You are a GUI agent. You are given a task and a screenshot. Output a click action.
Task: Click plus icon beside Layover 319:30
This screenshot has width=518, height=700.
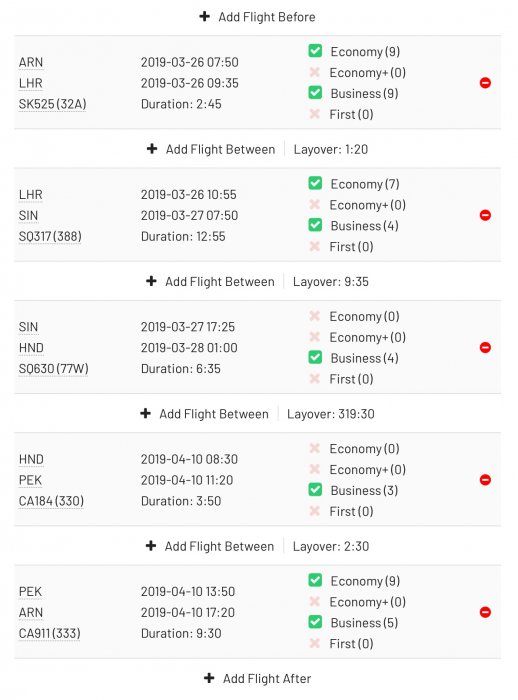[x=146, y=413]
